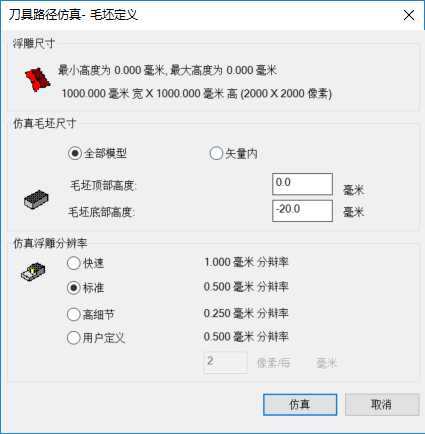Click the 0.250 毫米 分辨率 label

(246, 313)
